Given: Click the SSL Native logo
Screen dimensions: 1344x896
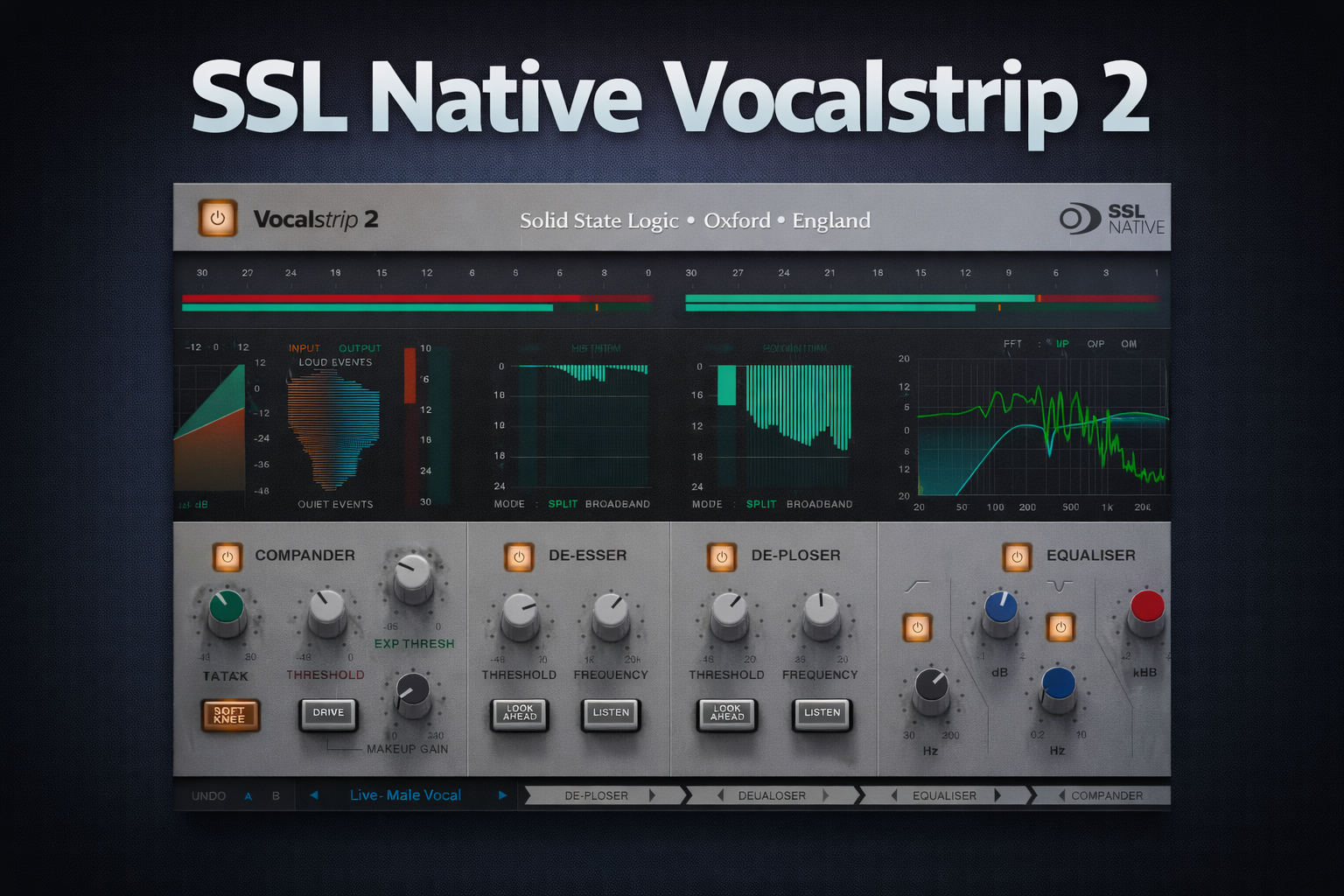Looking at the screenshot, I should [x=1112, y=219].
